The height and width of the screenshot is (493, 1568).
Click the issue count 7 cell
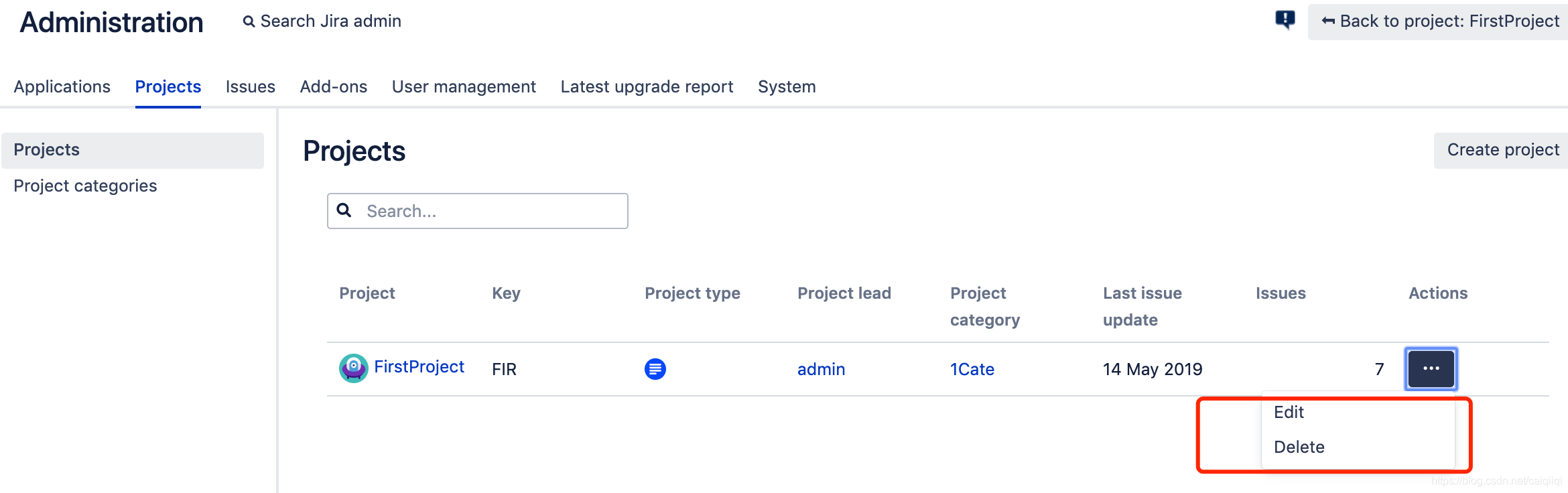pyautogui.click(x=1379, y=369)
